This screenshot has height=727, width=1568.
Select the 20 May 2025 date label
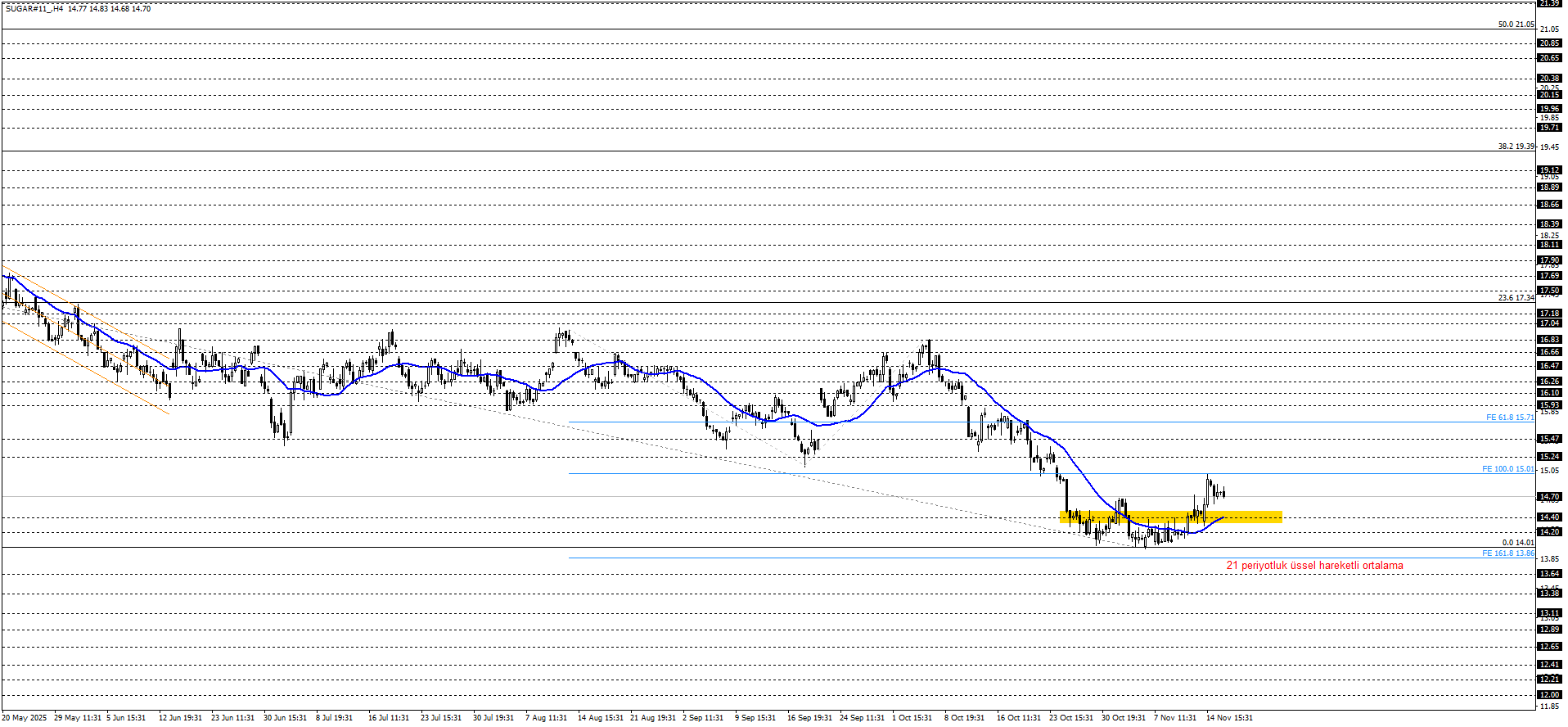point(25,718)
